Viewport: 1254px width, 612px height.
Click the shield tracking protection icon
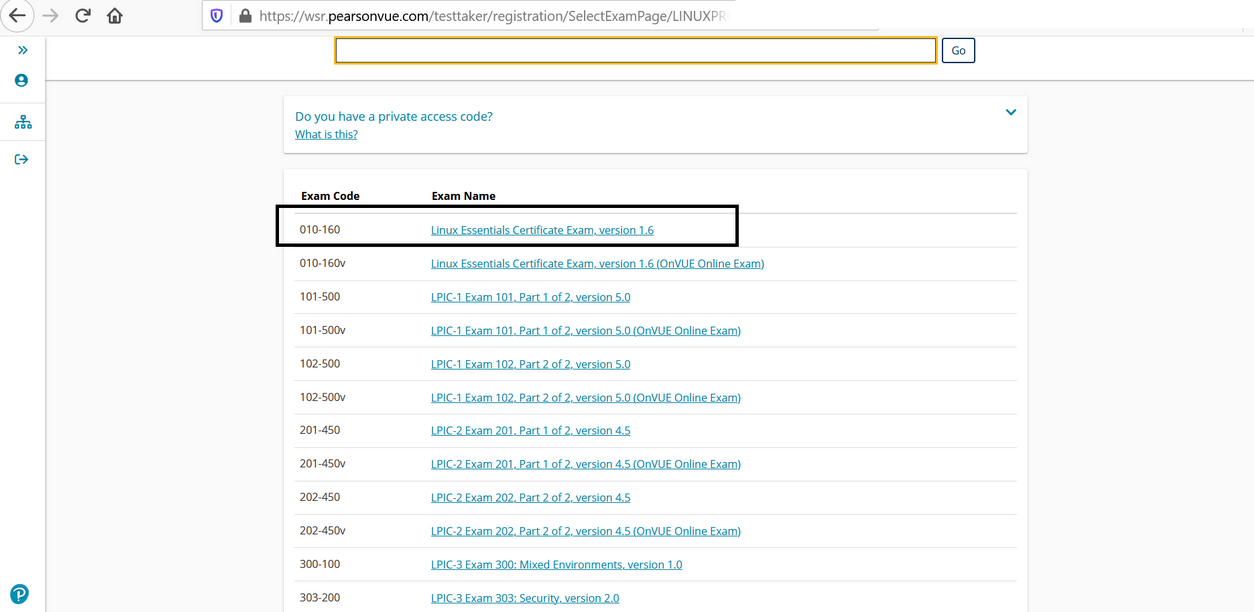click(x=217, y=16)
